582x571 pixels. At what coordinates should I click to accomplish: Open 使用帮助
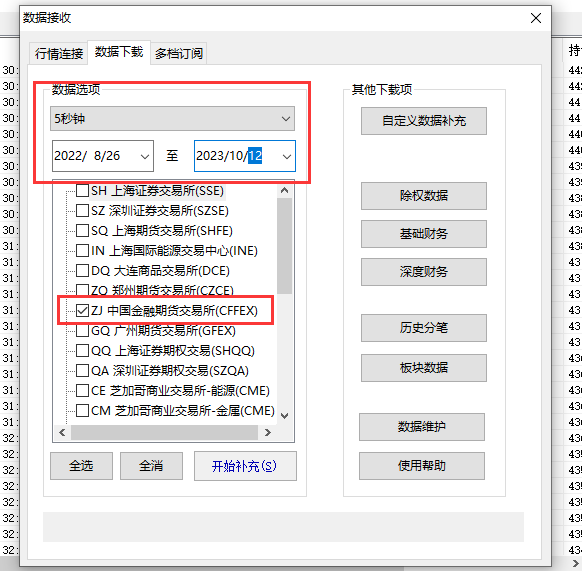(x=422, y=466)
